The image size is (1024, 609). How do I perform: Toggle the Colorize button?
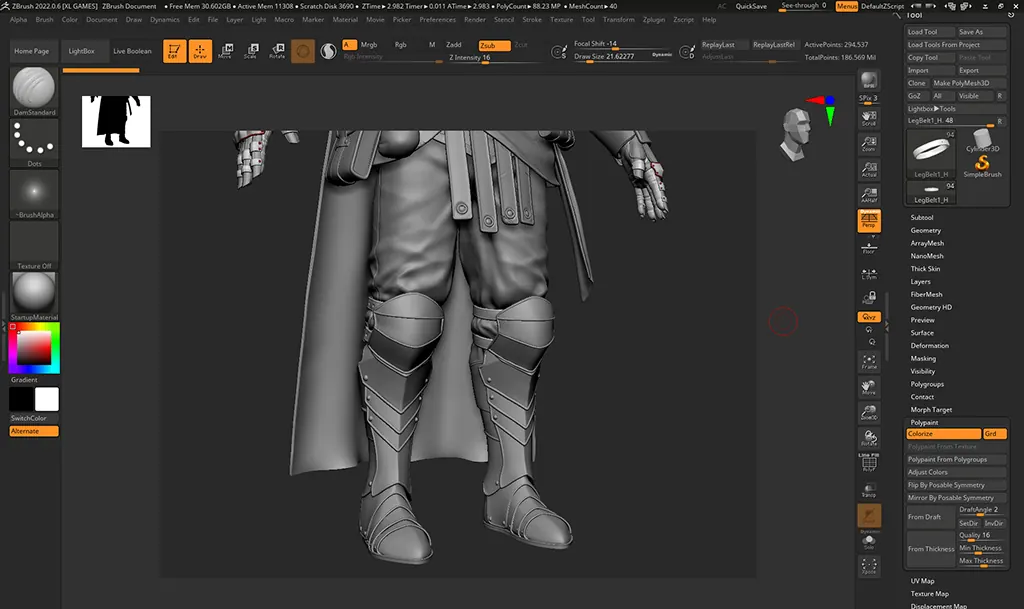tap(944, 434)
